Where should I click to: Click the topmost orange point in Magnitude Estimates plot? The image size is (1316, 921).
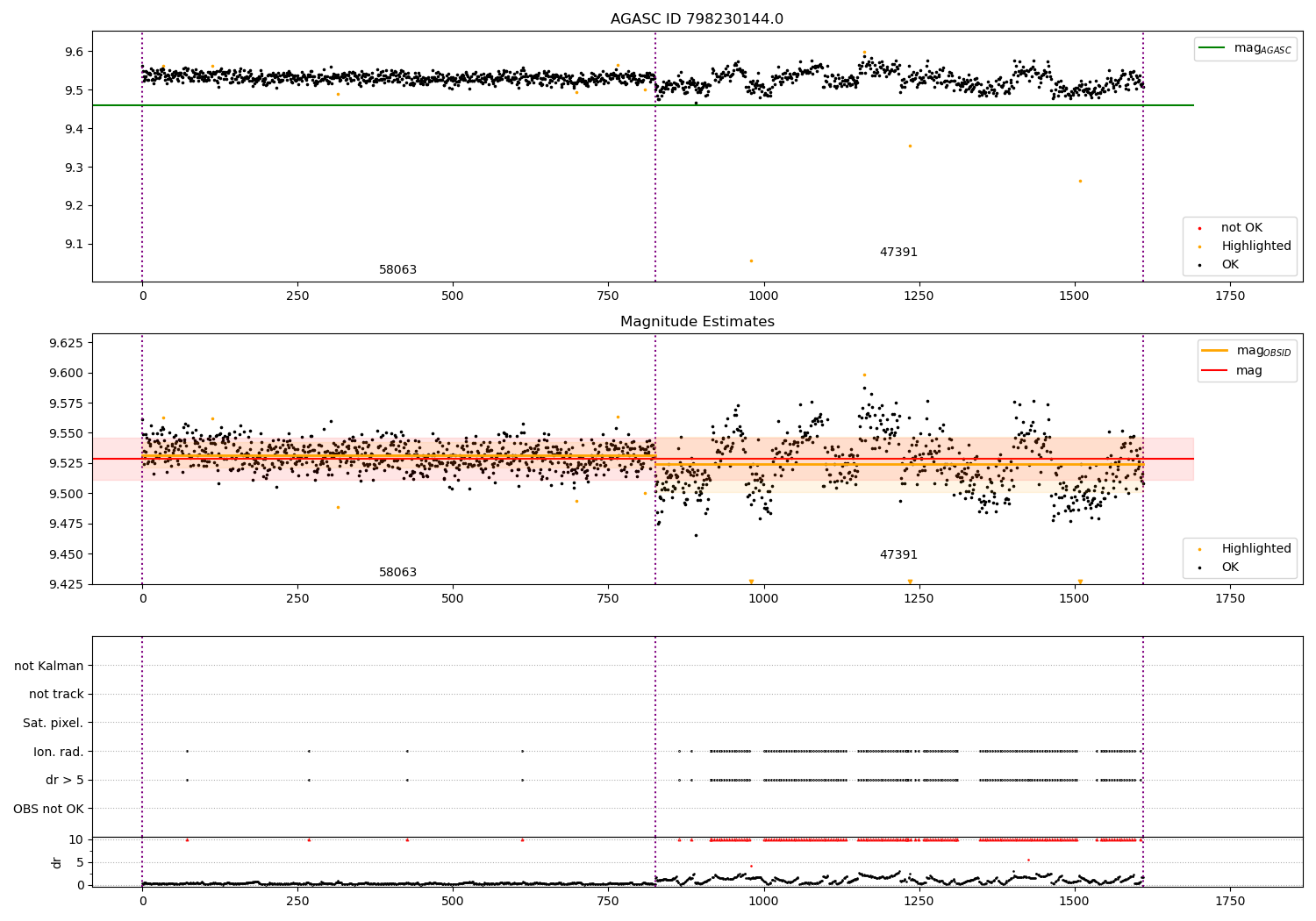click(864, 375)
